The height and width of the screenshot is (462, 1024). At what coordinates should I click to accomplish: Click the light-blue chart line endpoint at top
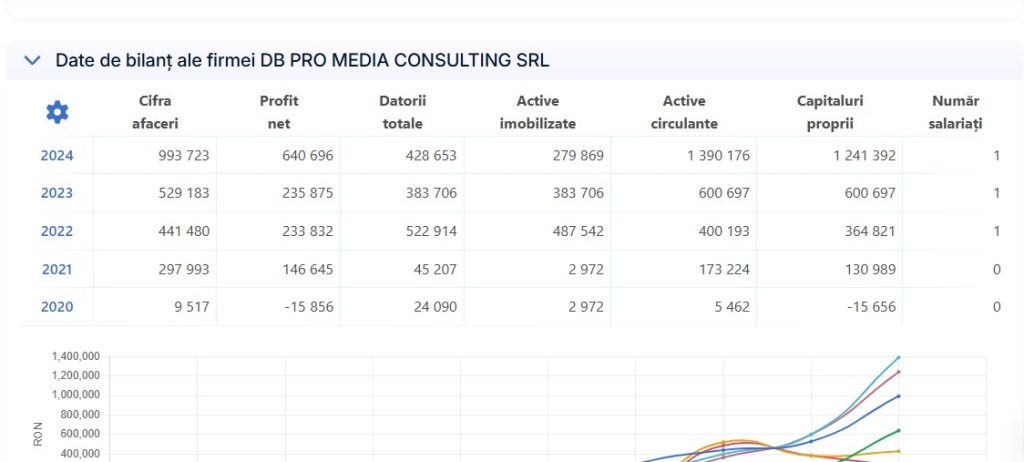(899, 357)
